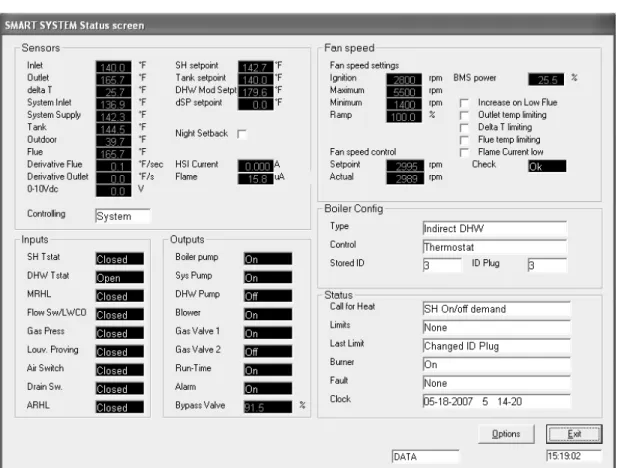The width and height of the screenshot is (630, 468).
Task: Tick the Delta T limiting checkbox
Action: pos(464,128)
